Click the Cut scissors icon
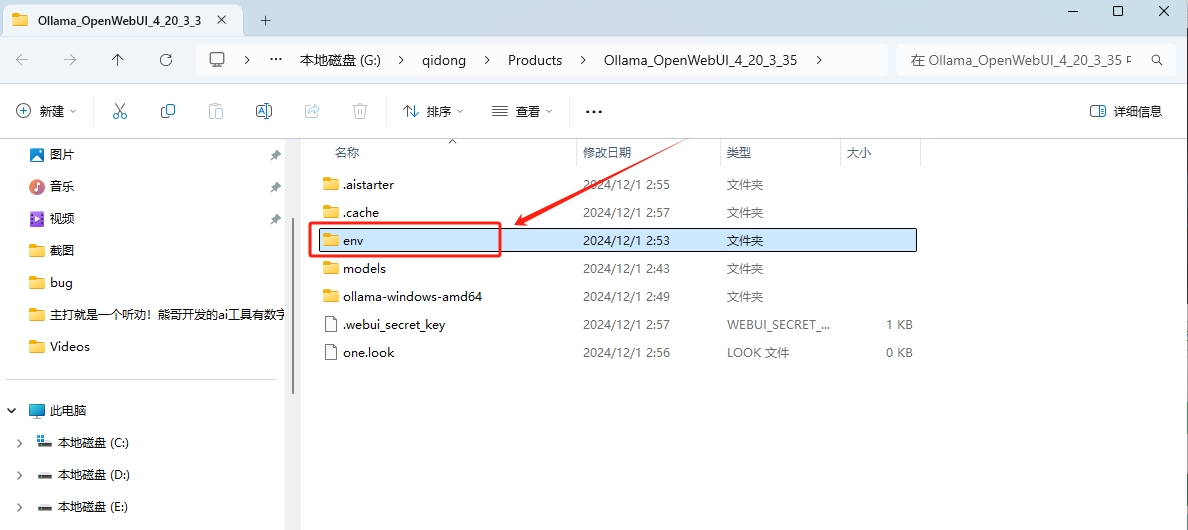Viewport: 1188px width, 530px height. coord(119,111)
